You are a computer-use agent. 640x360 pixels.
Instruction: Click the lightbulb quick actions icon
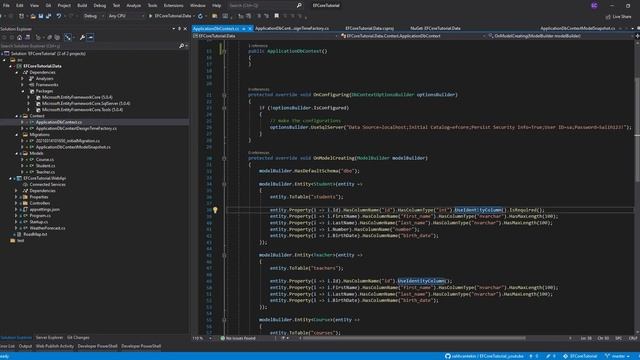(215, 210)
